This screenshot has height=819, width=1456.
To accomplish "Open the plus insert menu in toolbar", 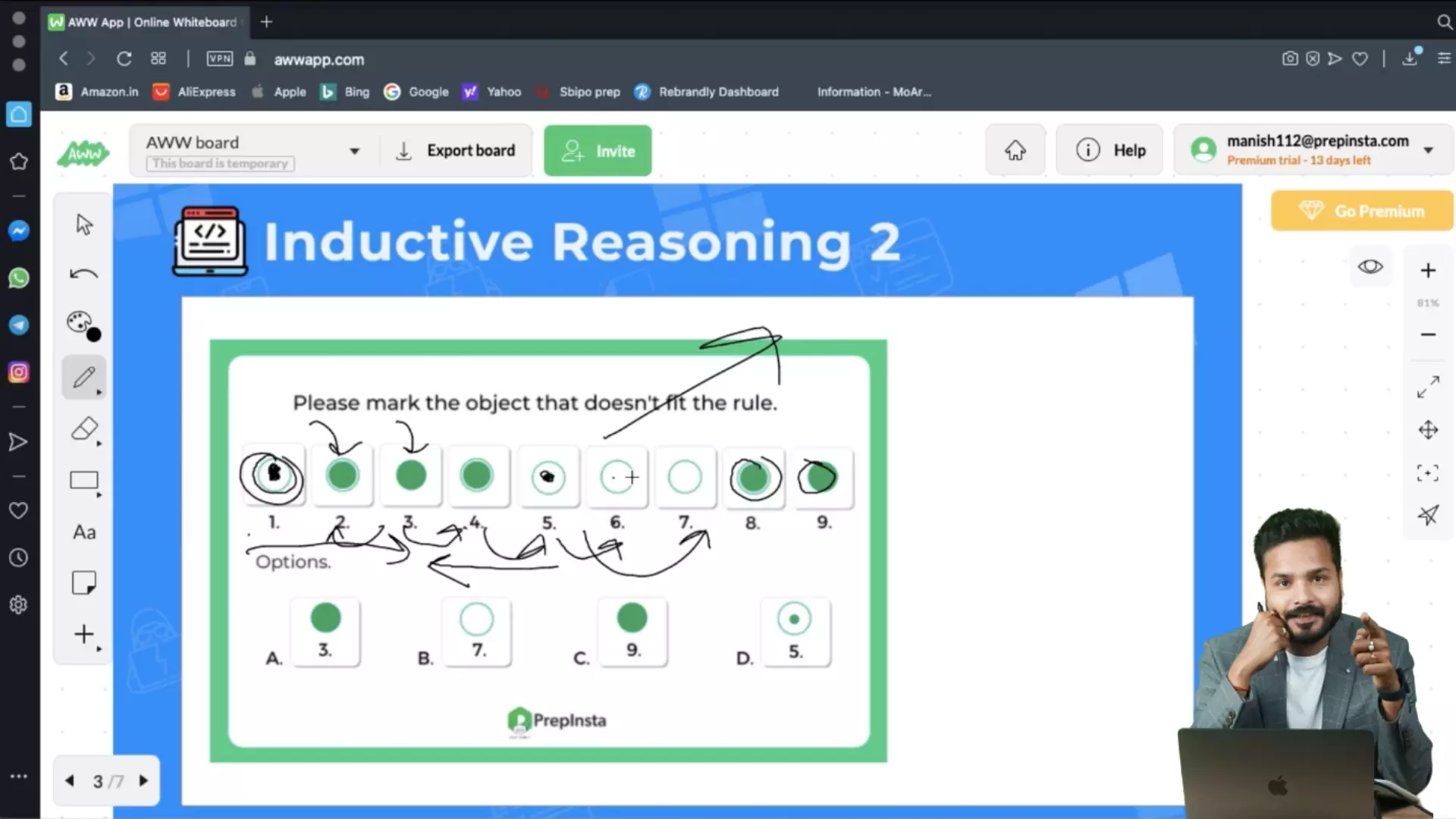I will (x=83, y=634).
